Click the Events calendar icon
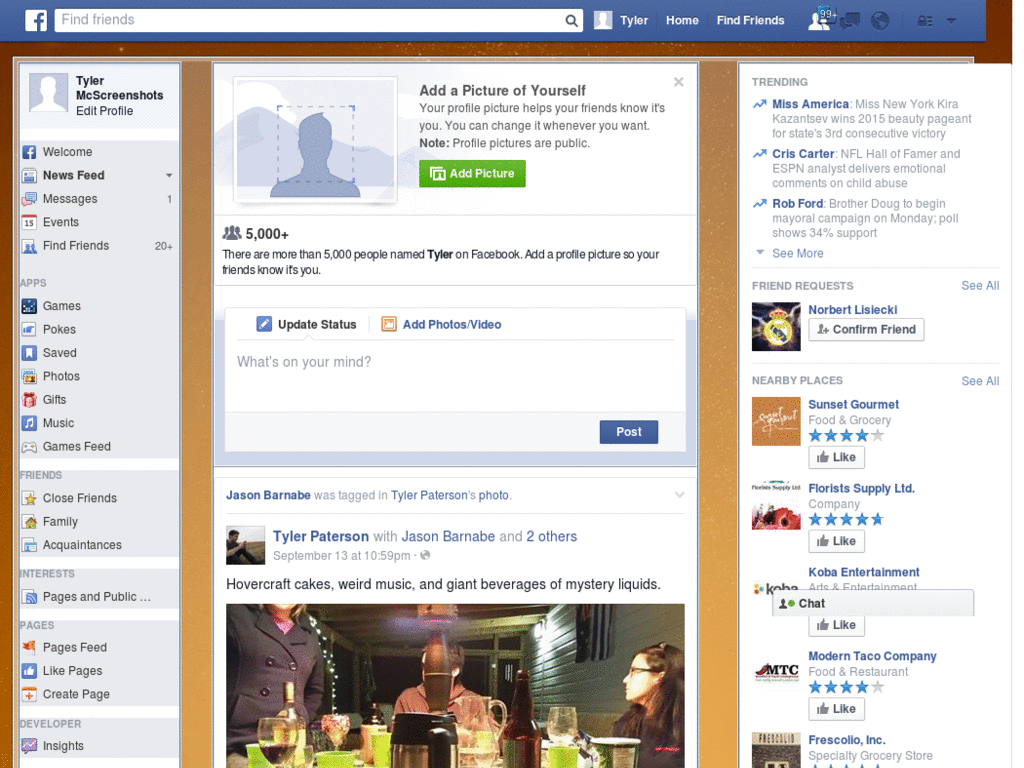Screen dimensions: 1024x768 click(29, 223)
